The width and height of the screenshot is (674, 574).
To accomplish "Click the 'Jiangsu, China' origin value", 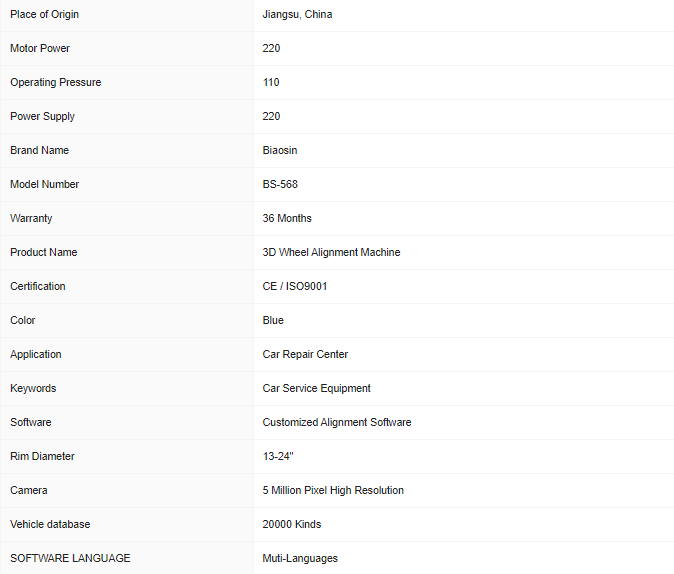I will click(x=297, y=14).
